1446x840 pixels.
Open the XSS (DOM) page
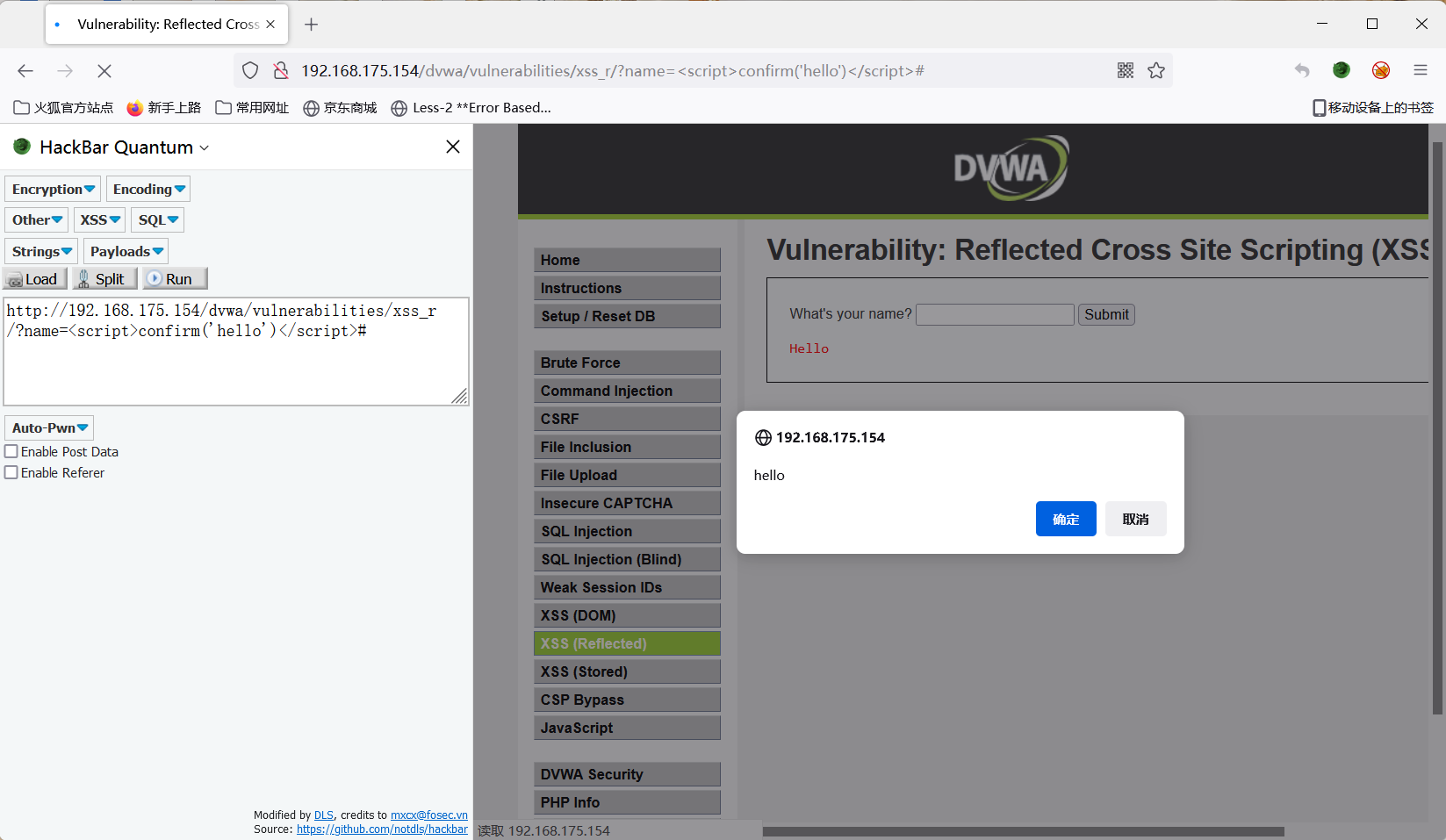627,615
